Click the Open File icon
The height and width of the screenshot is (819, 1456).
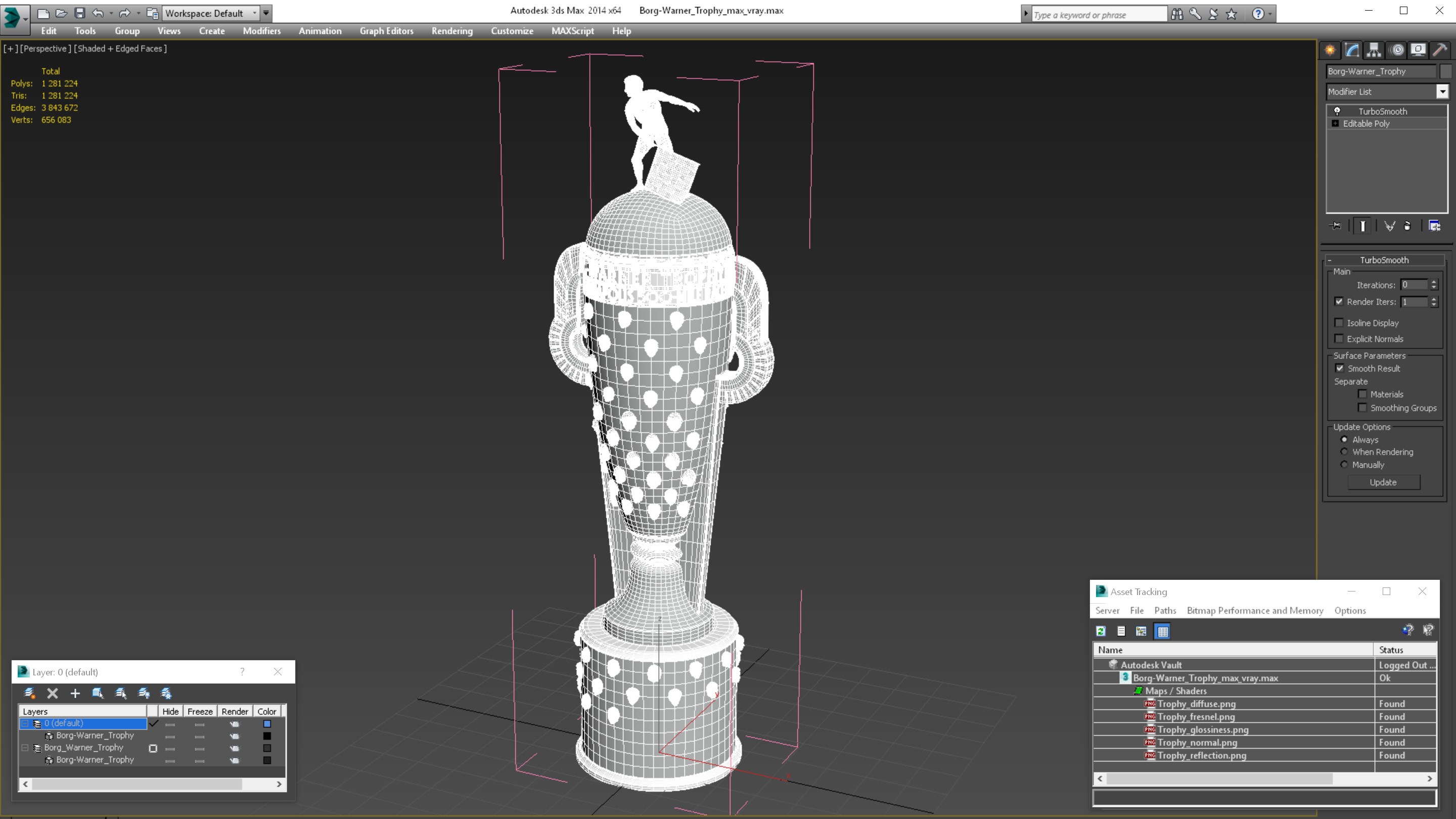[61, 13]
